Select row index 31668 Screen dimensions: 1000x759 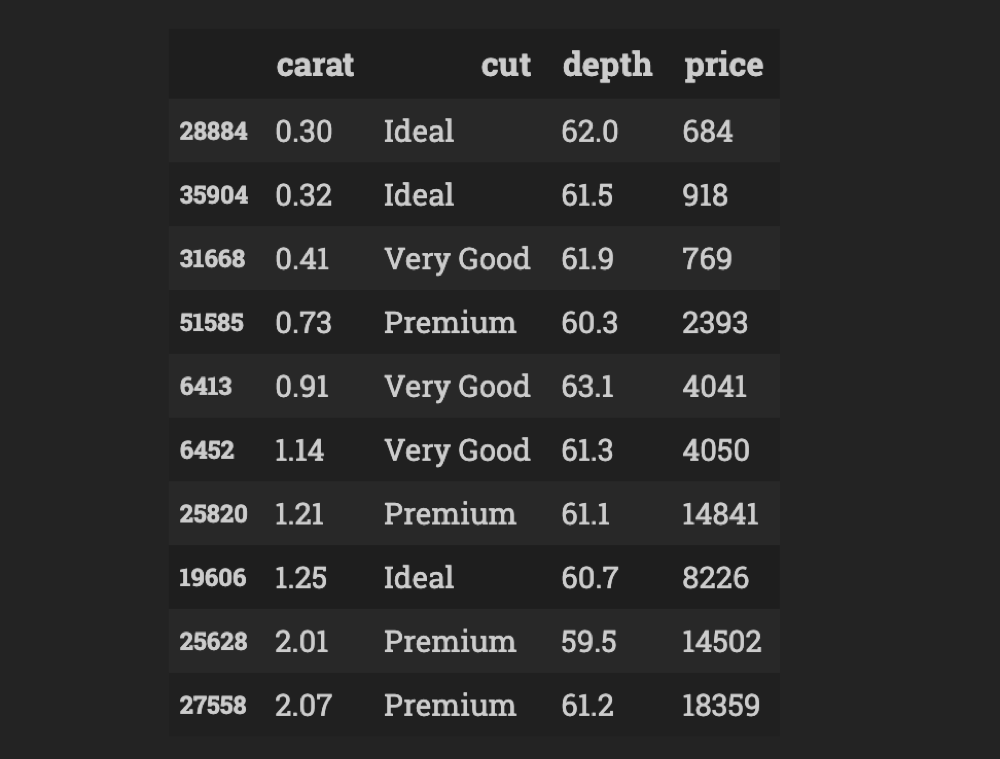tap(212, 259)
